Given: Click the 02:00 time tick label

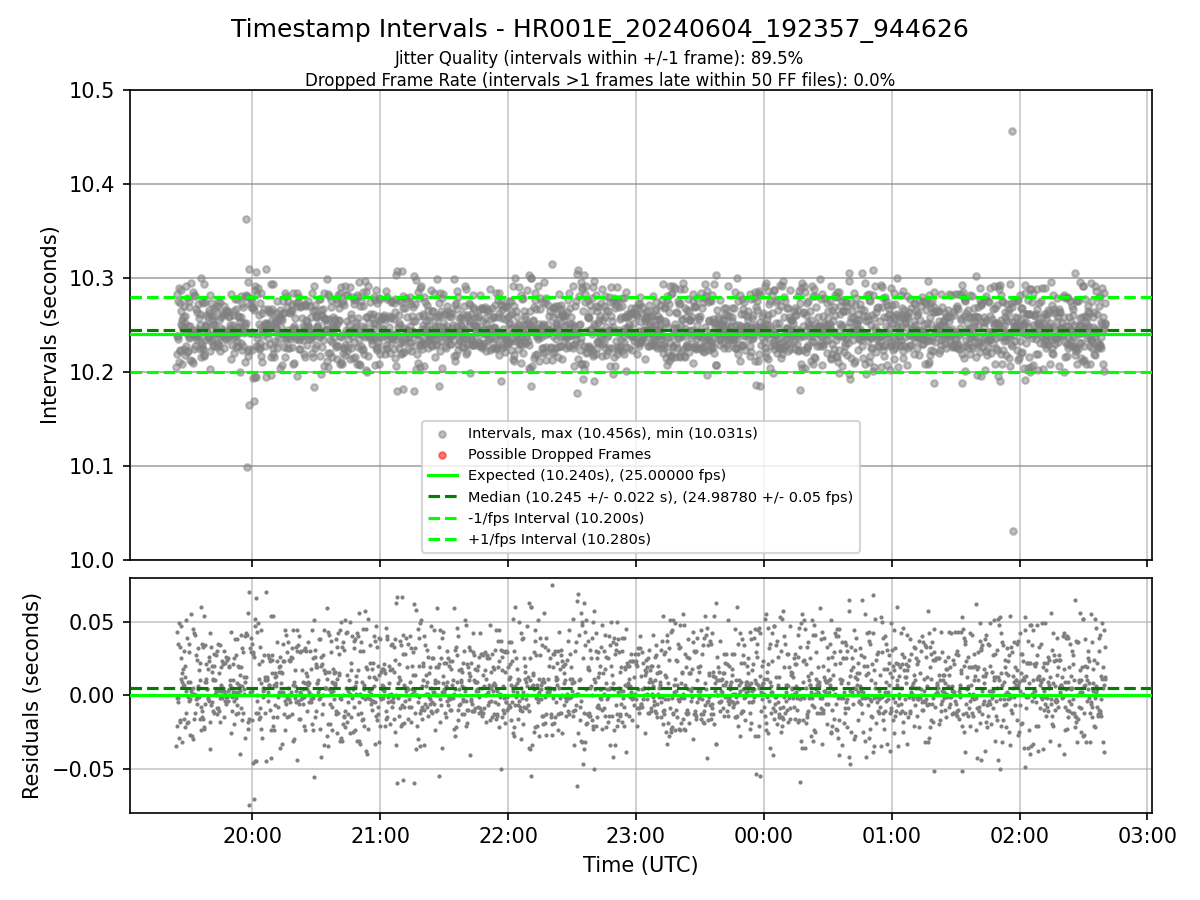Looking at the screenshot, I should pyautogui.click(x=1019, y=836).
